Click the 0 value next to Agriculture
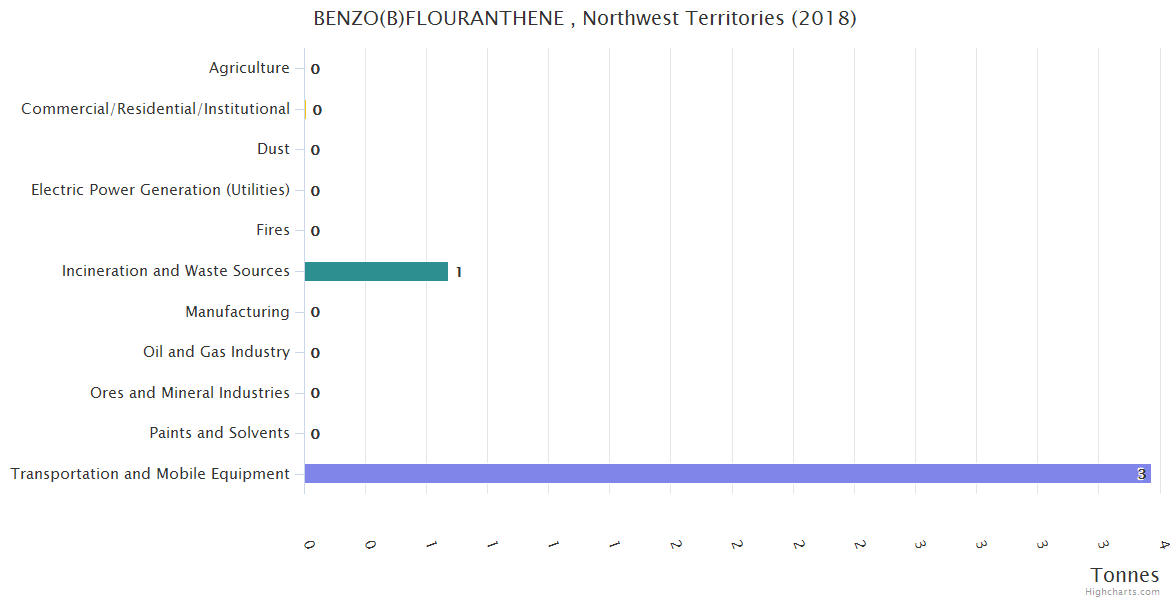This screenshot has height=600, width=1170. coord(315,69)
